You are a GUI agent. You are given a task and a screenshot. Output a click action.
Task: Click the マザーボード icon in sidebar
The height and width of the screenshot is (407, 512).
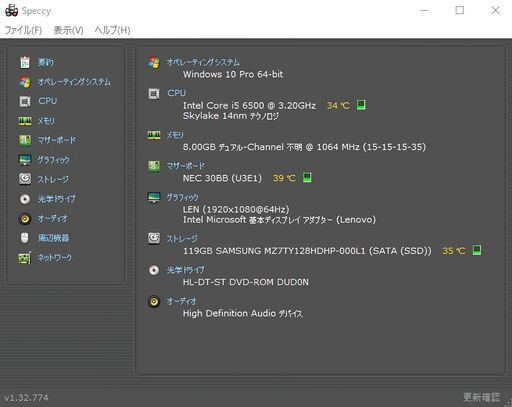[25, 140]
